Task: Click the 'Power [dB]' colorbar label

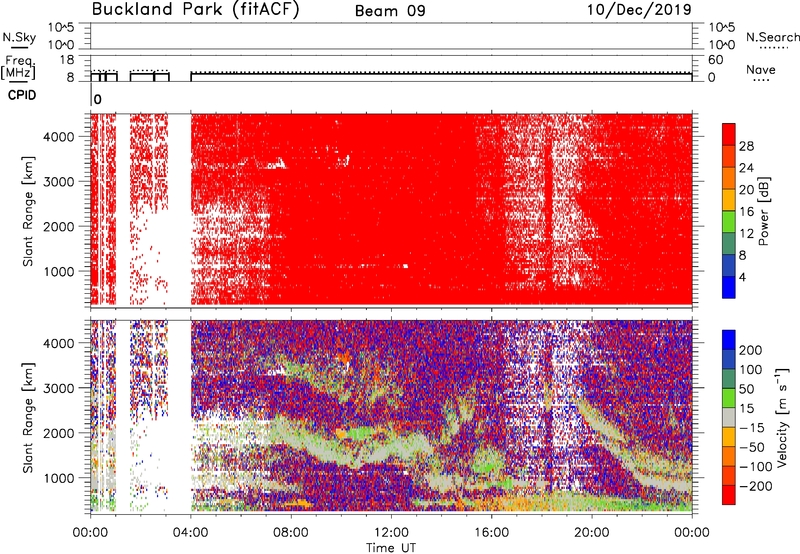Action: pyautogui.click(x=764, y=211)
